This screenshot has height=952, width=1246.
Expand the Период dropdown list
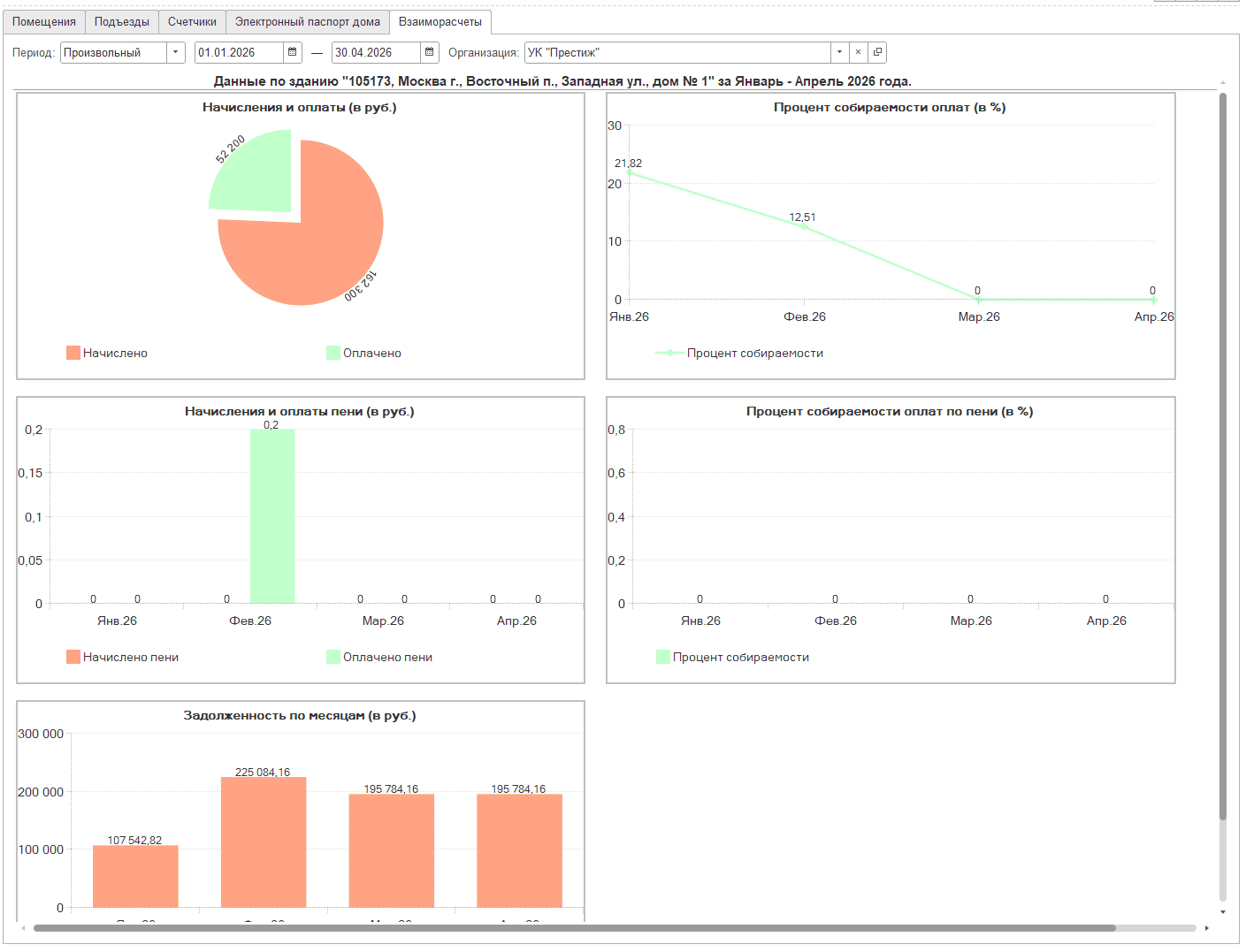176,52
